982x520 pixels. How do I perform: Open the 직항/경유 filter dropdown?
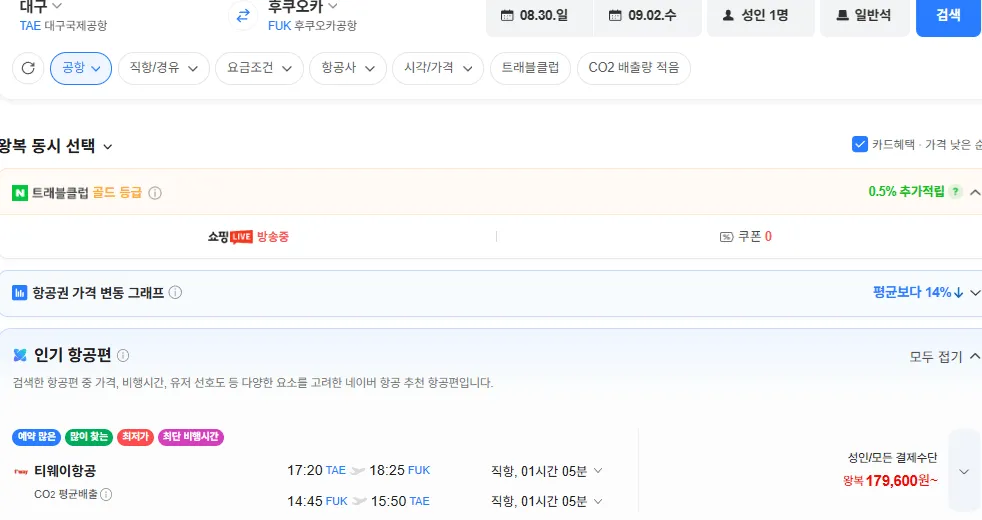(163, 68)
